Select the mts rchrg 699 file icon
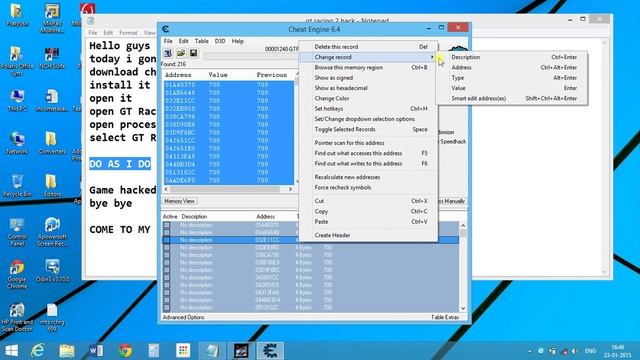640x360 pixels. pos(52,318)
